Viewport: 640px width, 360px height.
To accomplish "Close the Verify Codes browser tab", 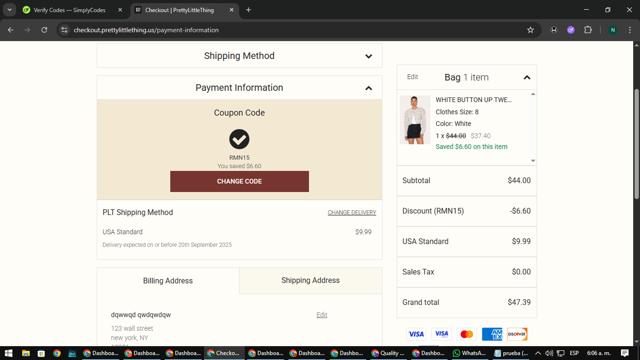I will point(120,10).
